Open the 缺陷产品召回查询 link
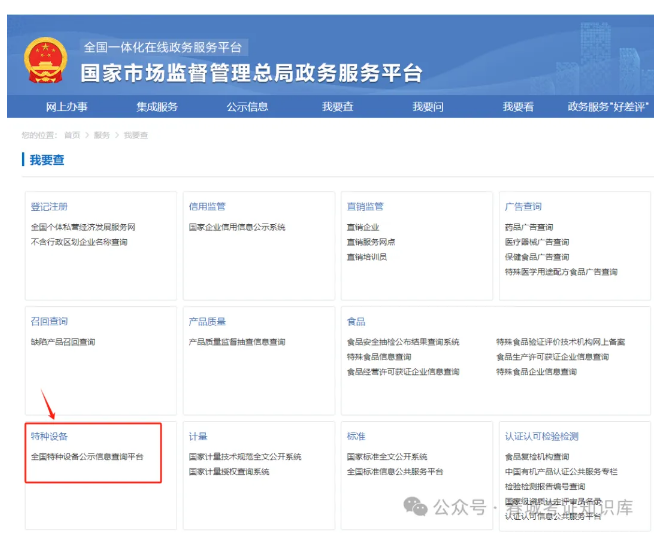658x542 pixels. (x=63, y=342)
